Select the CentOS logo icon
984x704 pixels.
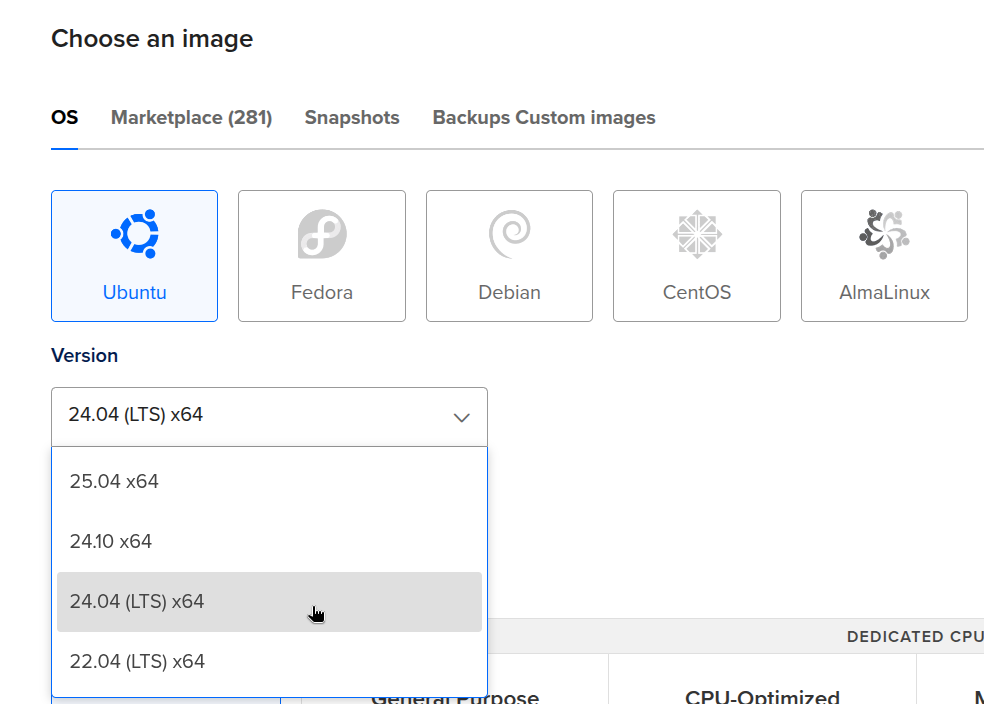pyautogui.click(x=697, y=234)
